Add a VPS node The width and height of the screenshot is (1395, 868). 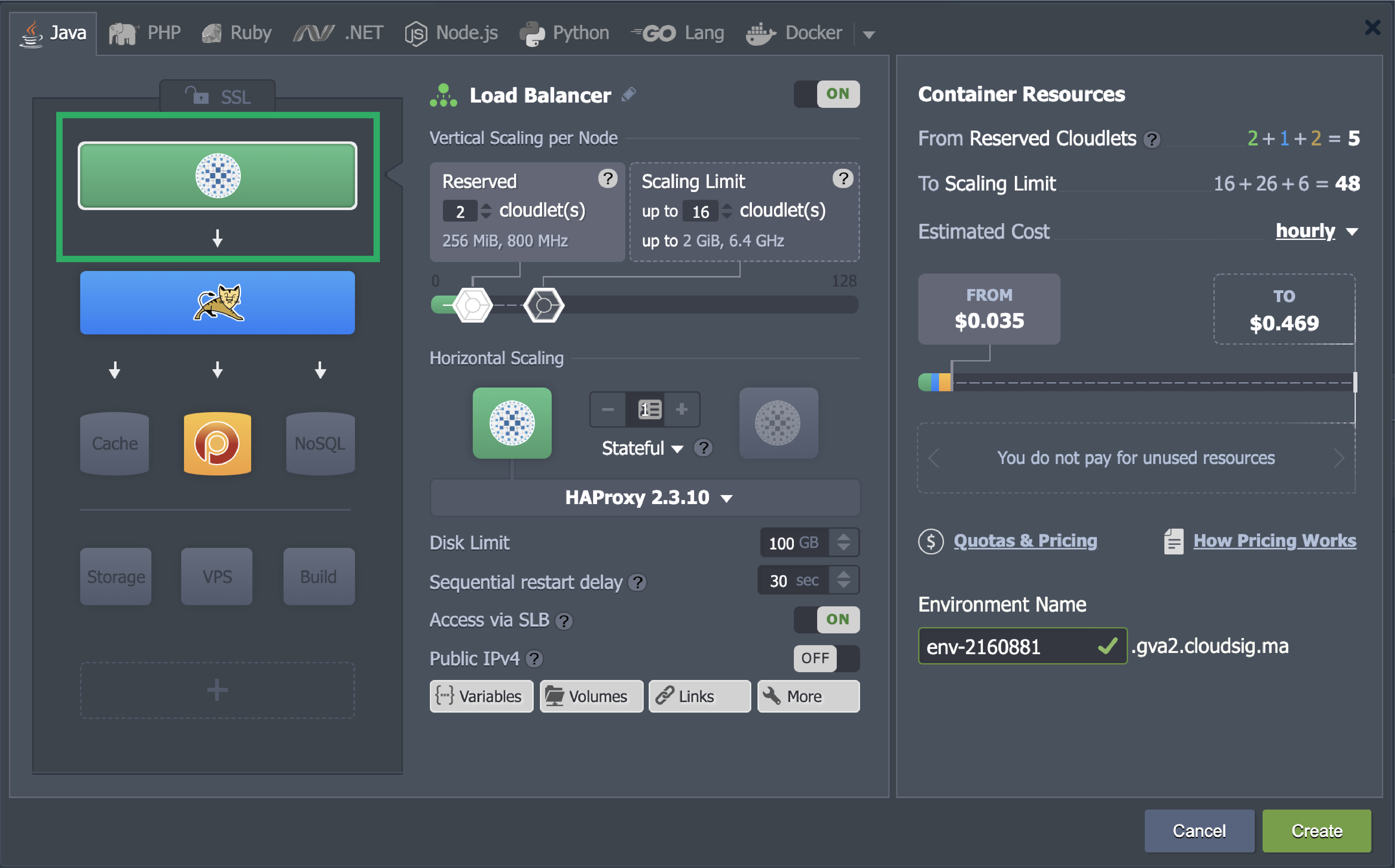(x=217, y=576)
